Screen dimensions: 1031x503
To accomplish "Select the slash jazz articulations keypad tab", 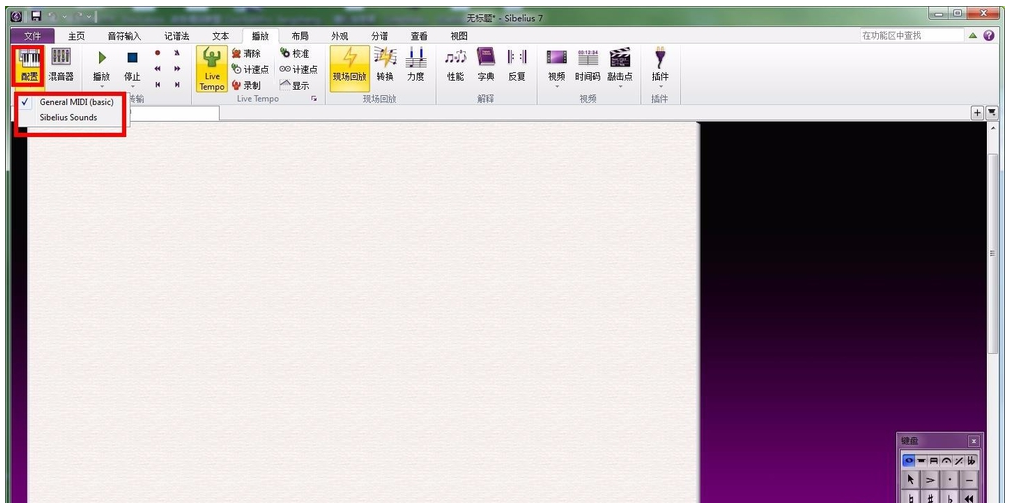I will 959,462.
